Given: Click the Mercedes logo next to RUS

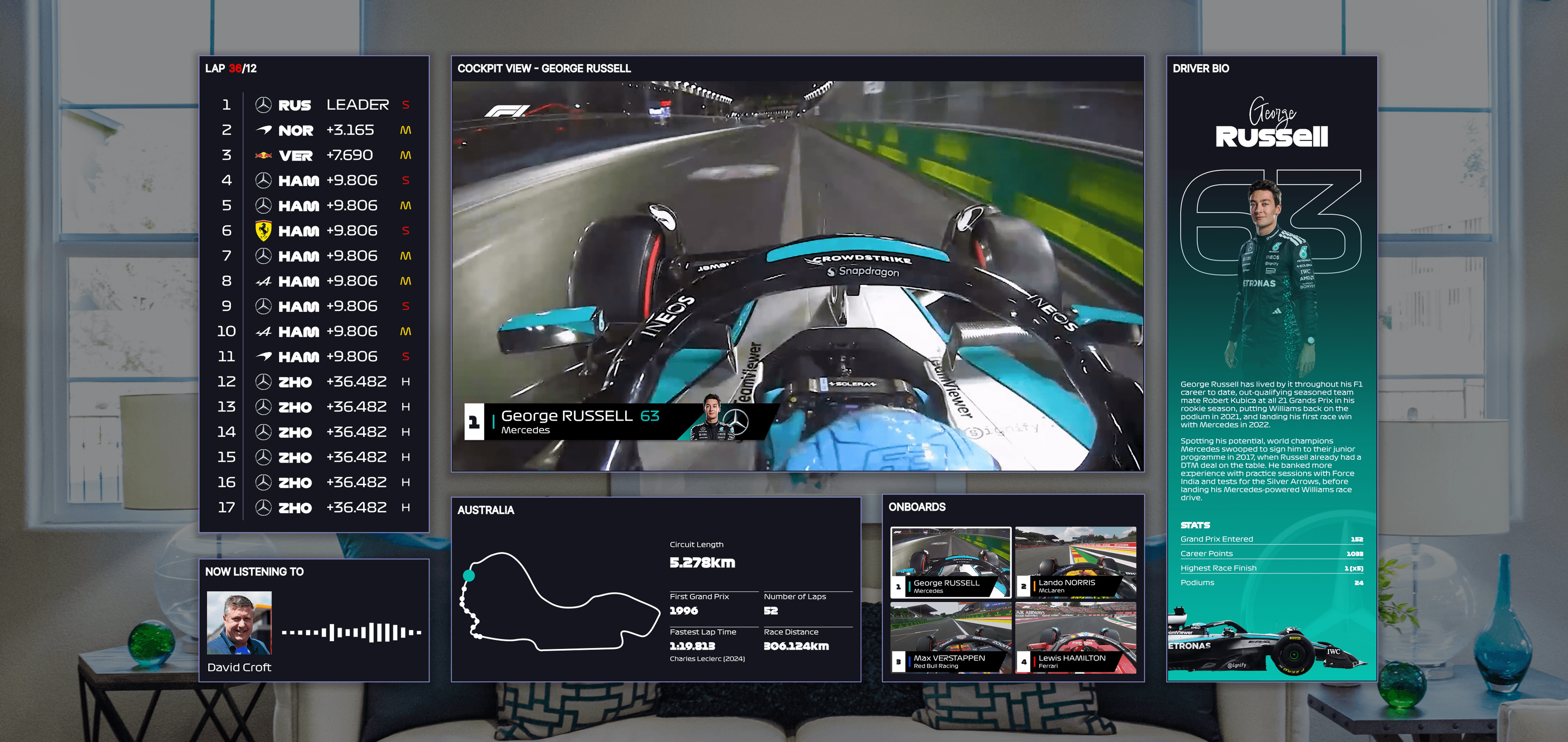Looking at the screenshot, I should tap(263, 105).
